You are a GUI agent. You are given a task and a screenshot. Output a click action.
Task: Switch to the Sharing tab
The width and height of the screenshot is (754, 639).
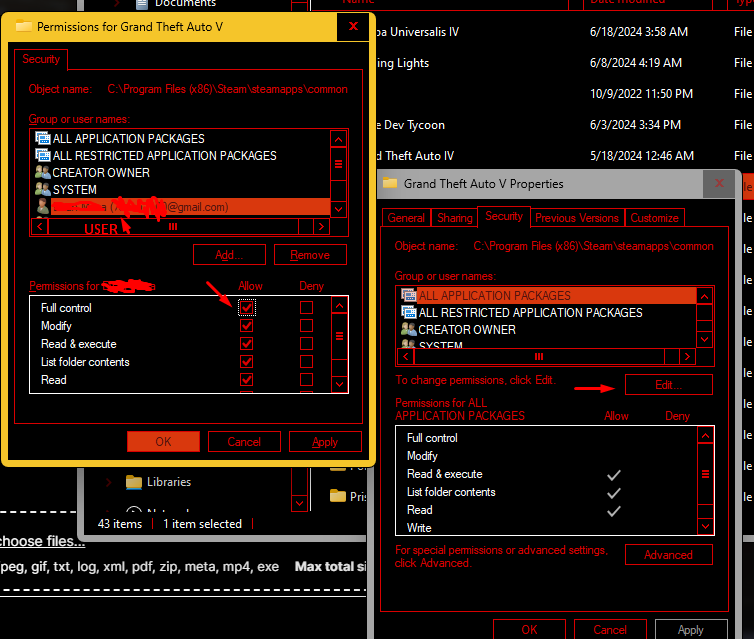pyautogui.click(x=455, y=217)
